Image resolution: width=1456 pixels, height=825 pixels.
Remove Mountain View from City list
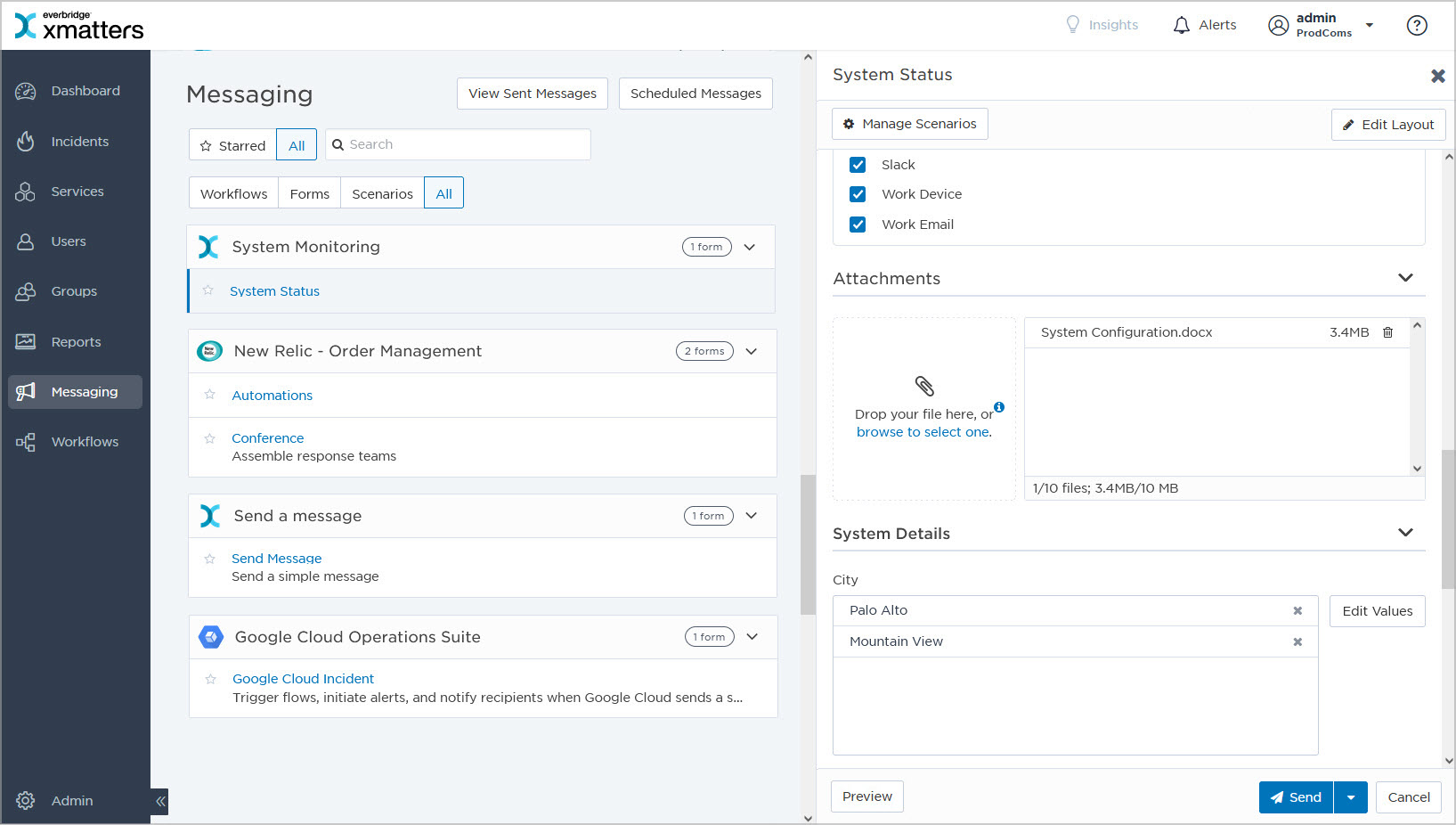pos(1297,641)
